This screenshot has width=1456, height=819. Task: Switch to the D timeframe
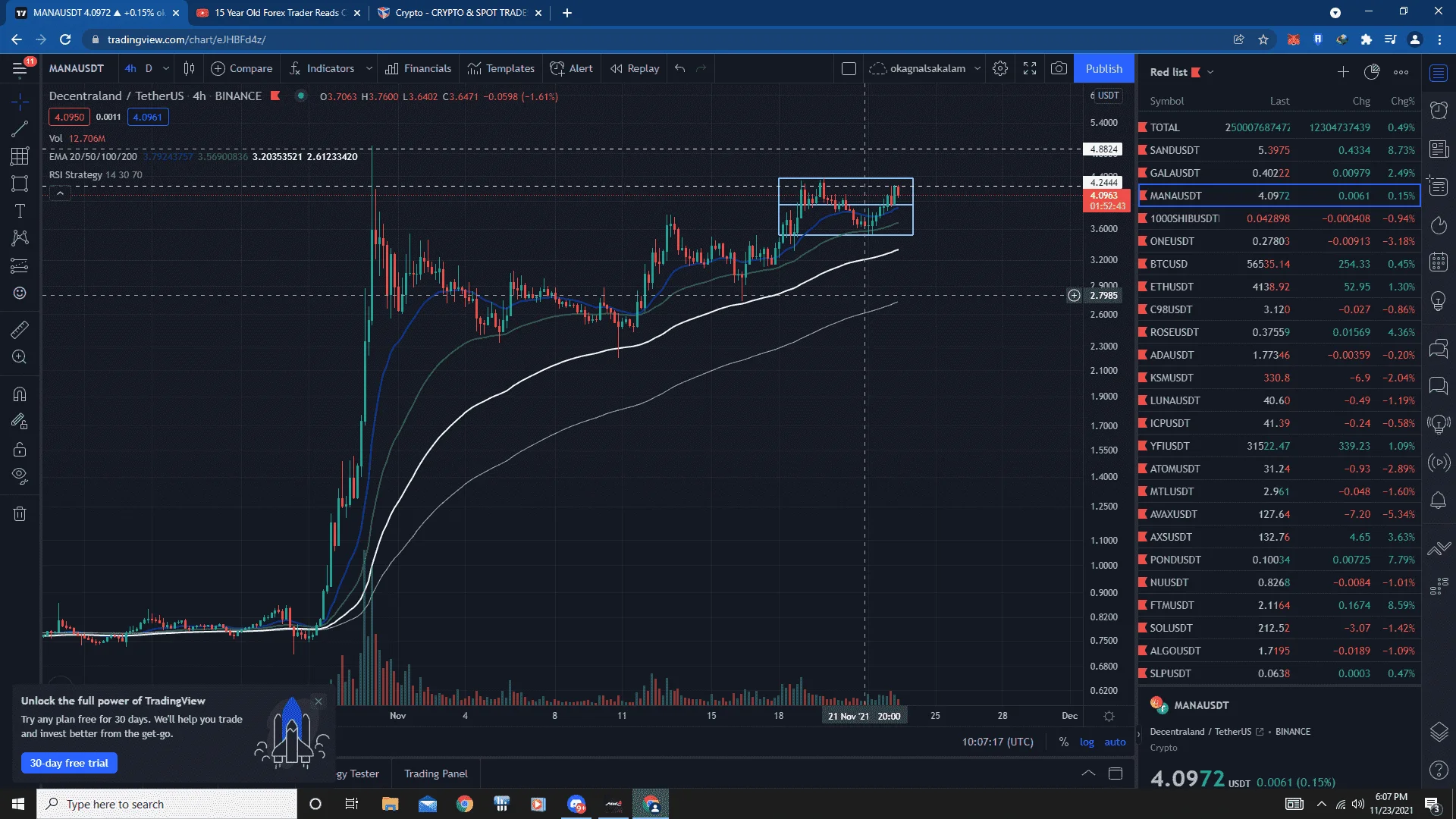click(149, 68)
